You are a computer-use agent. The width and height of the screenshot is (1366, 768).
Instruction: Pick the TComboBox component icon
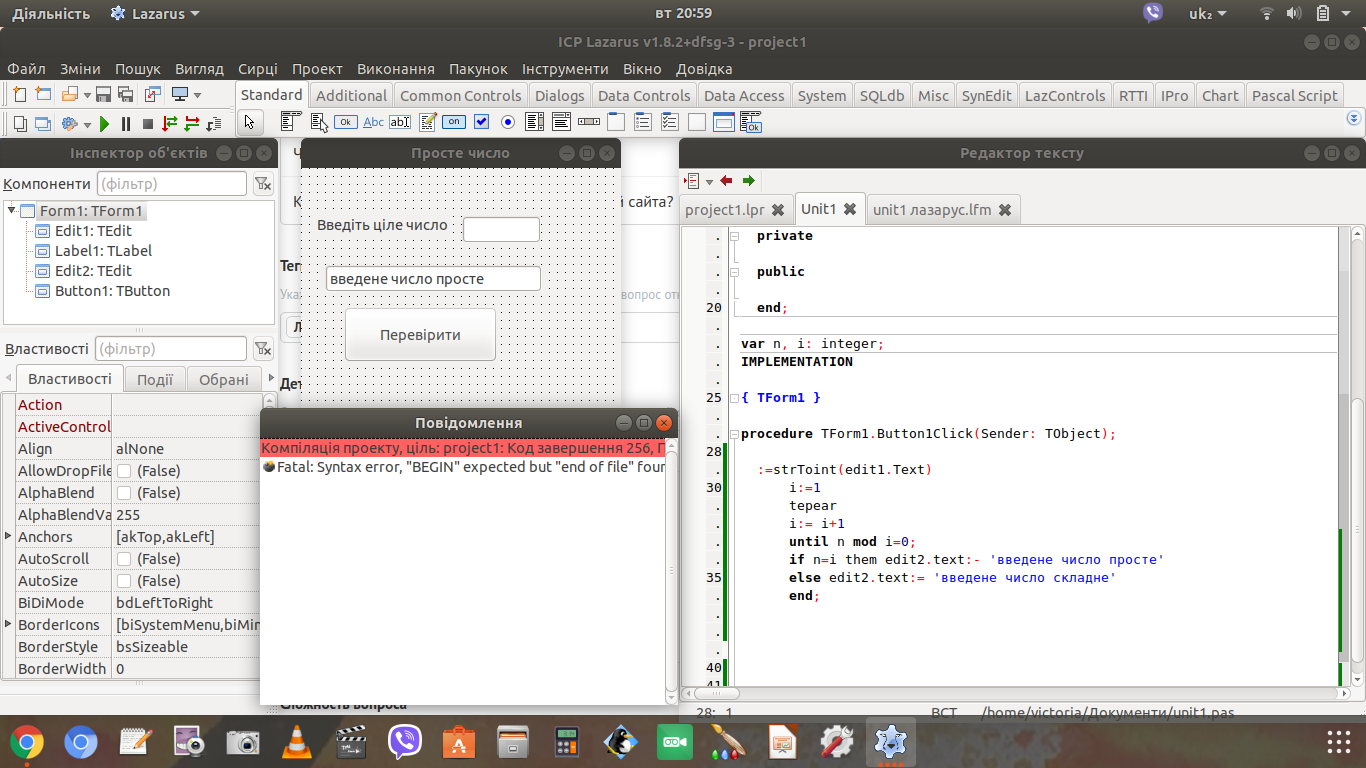[x=561, y=122]
